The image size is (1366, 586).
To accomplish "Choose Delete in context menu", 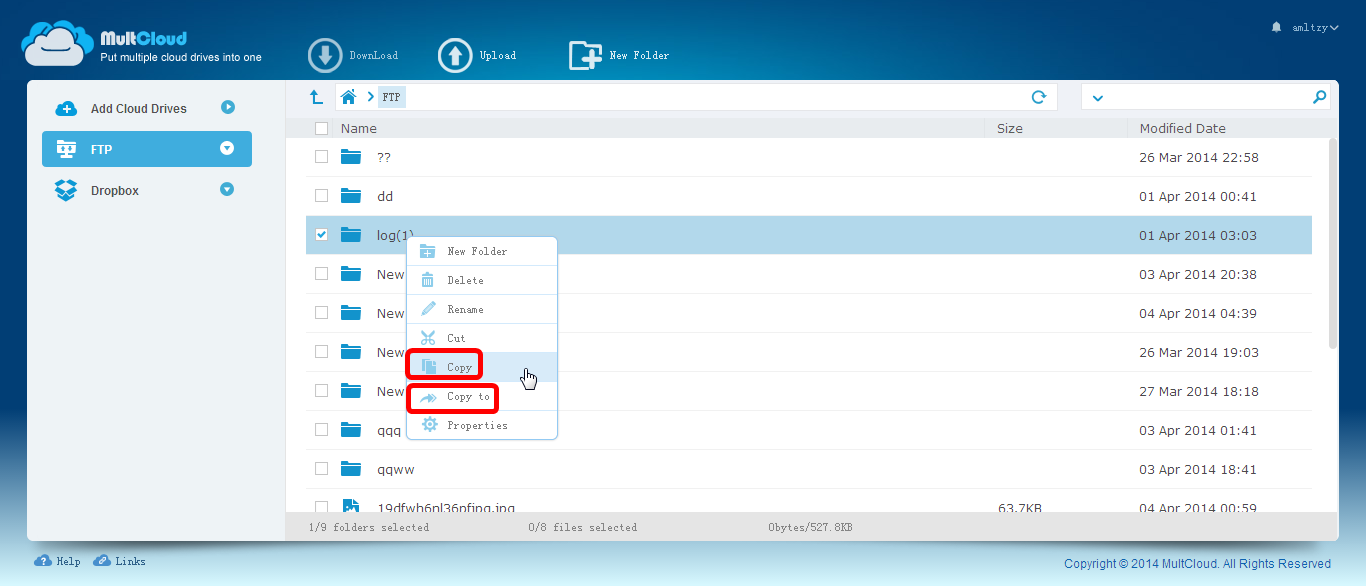I will pos(481,280).
